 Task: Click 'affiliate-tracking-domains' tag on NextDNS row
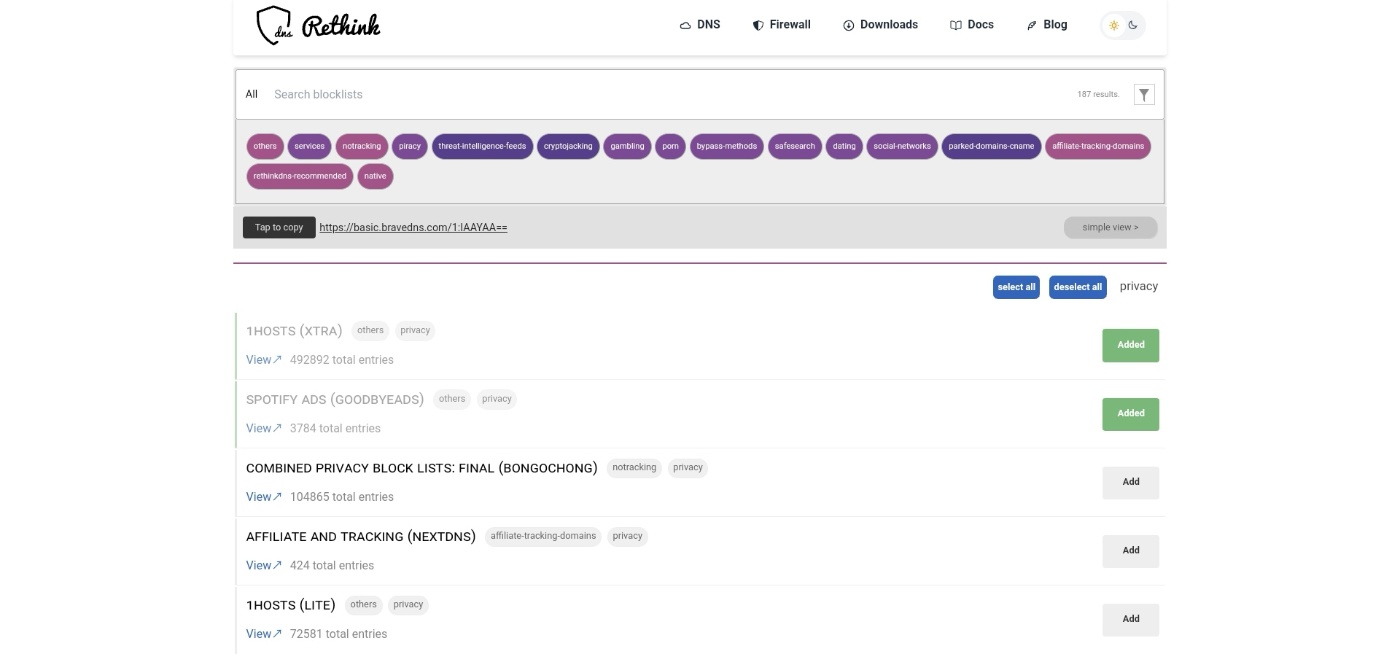click(x=543, y=536)
